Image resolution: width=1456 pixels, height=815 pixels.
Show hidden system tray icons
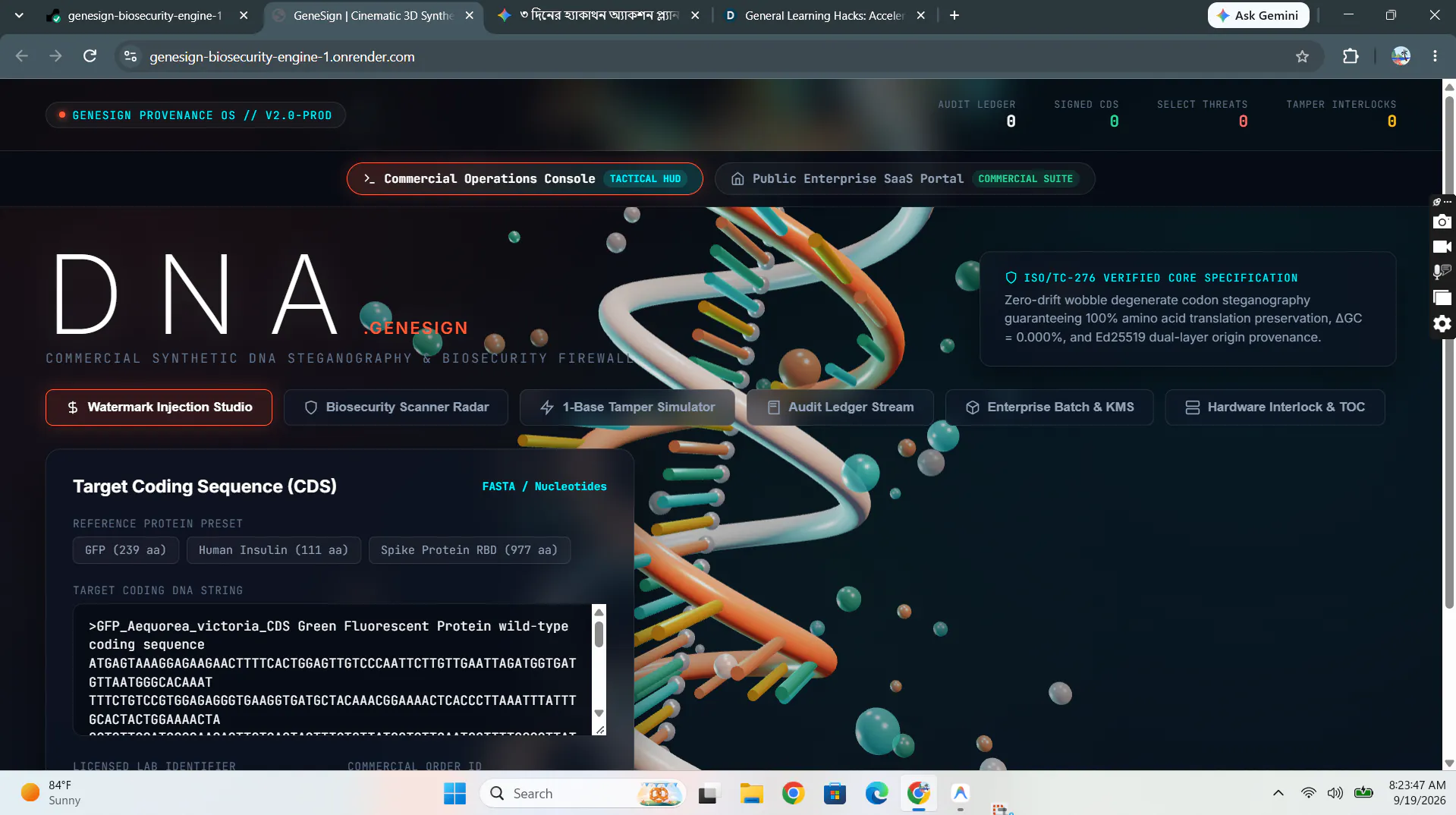1278,794
